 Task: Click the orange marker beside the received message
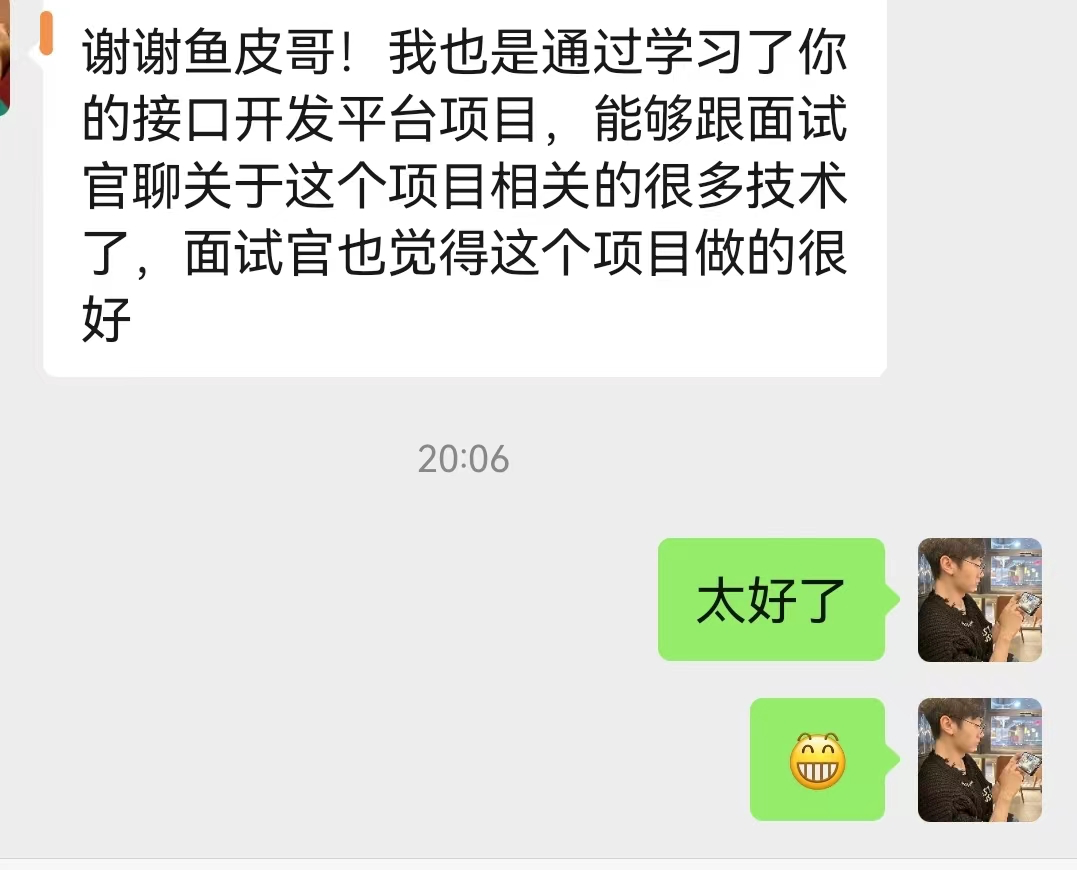tap(46, 33)
